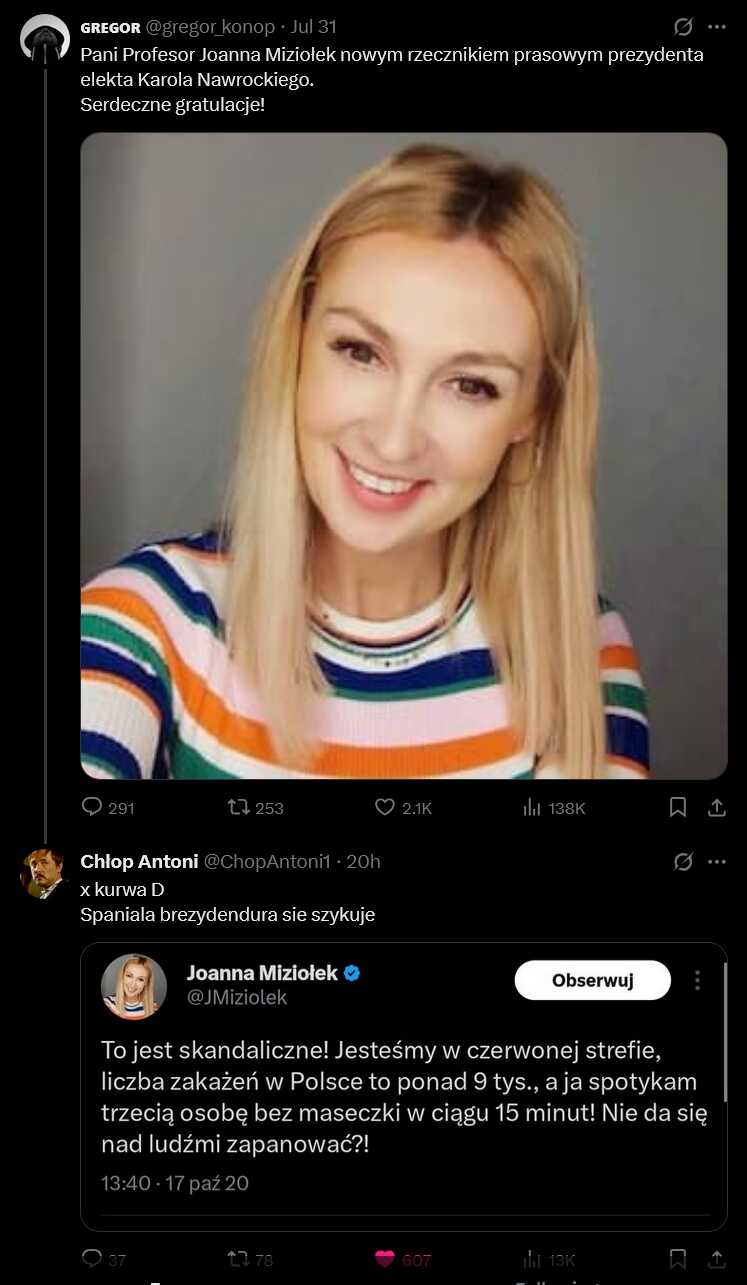Reply to GREGOR's post
The width and height of the screenshot is (747, 1285).
click(x=92, y=807)
